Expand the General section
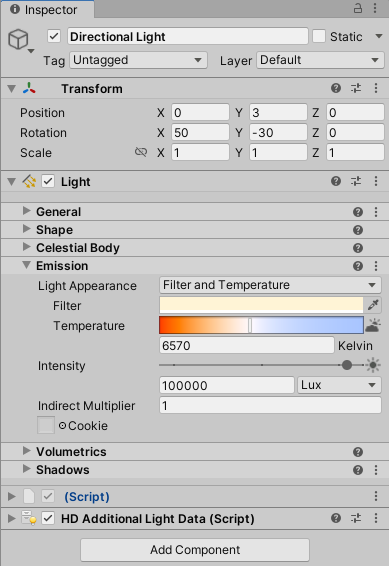 click(x=26, y=211)
